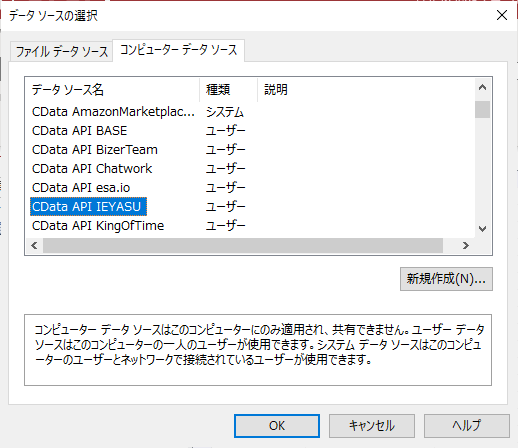Image resolution: width=518 pixels, height=448 pixels.
Task: Click ユーザー type cell of KingOfTime row
Action: [x=226, y=226]
